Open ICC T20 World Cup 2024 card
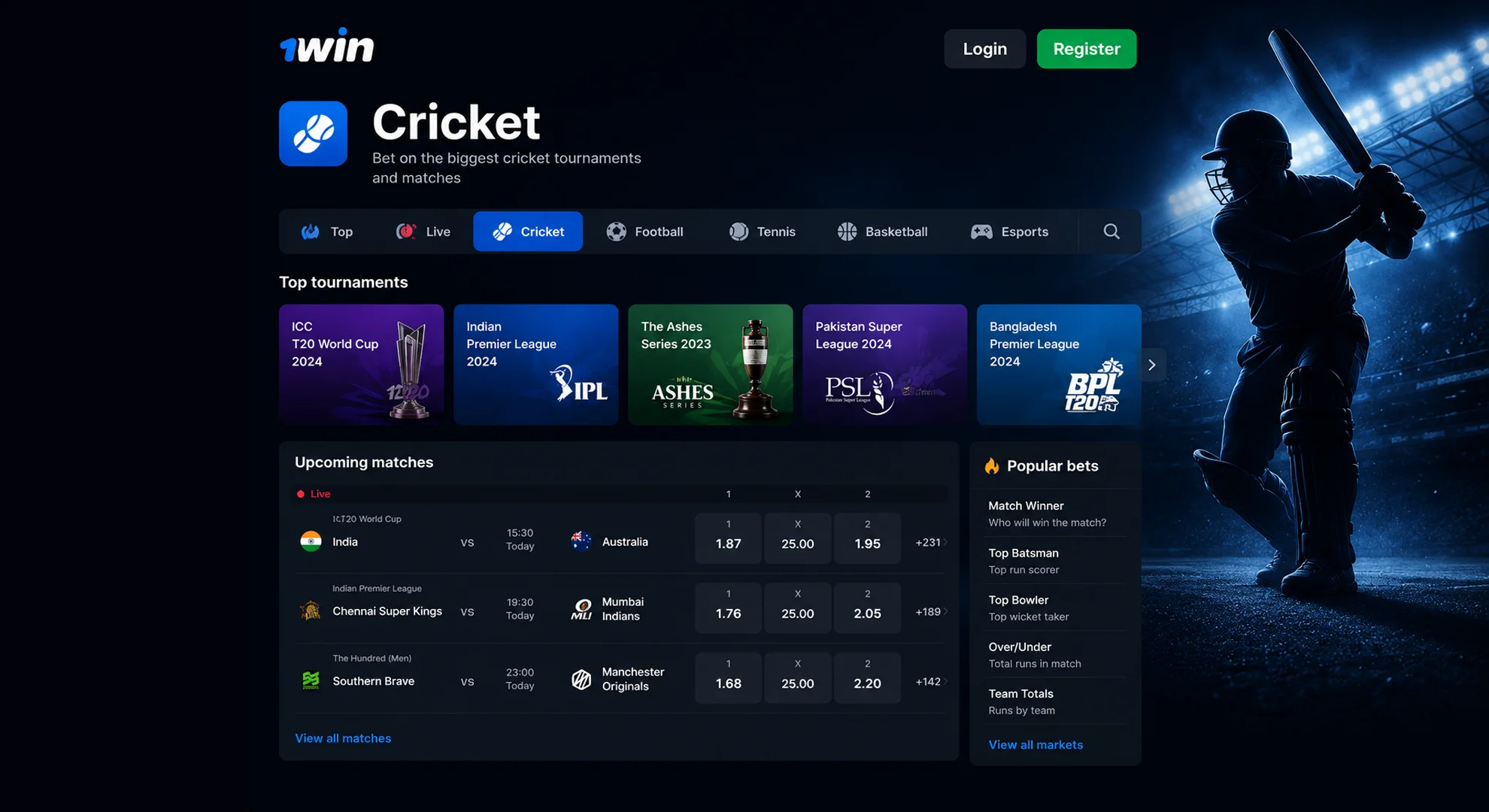1489x812 pixels. 361,365
